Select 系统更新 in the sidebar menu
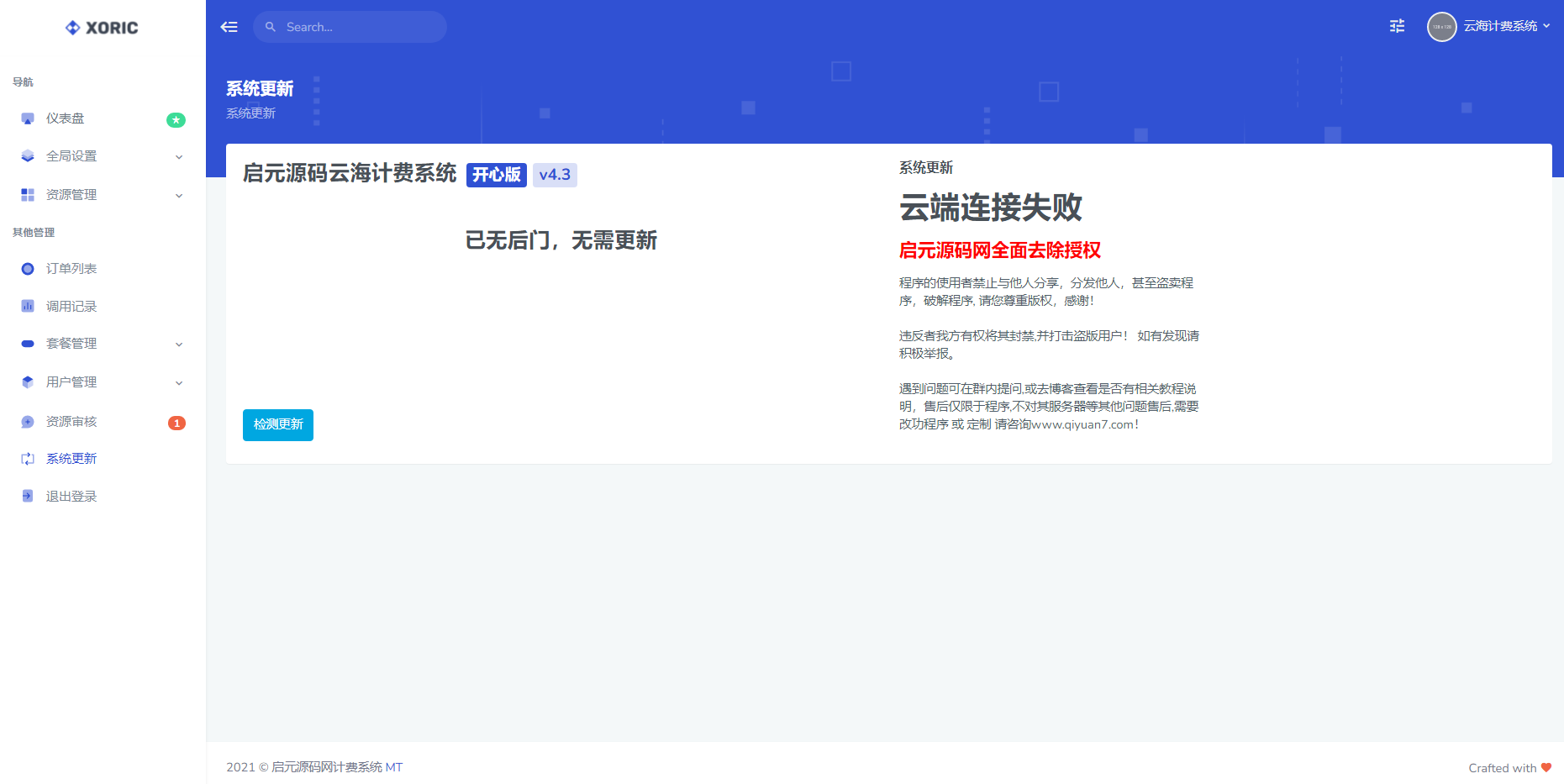1564x784 pixels. point(71,459)
